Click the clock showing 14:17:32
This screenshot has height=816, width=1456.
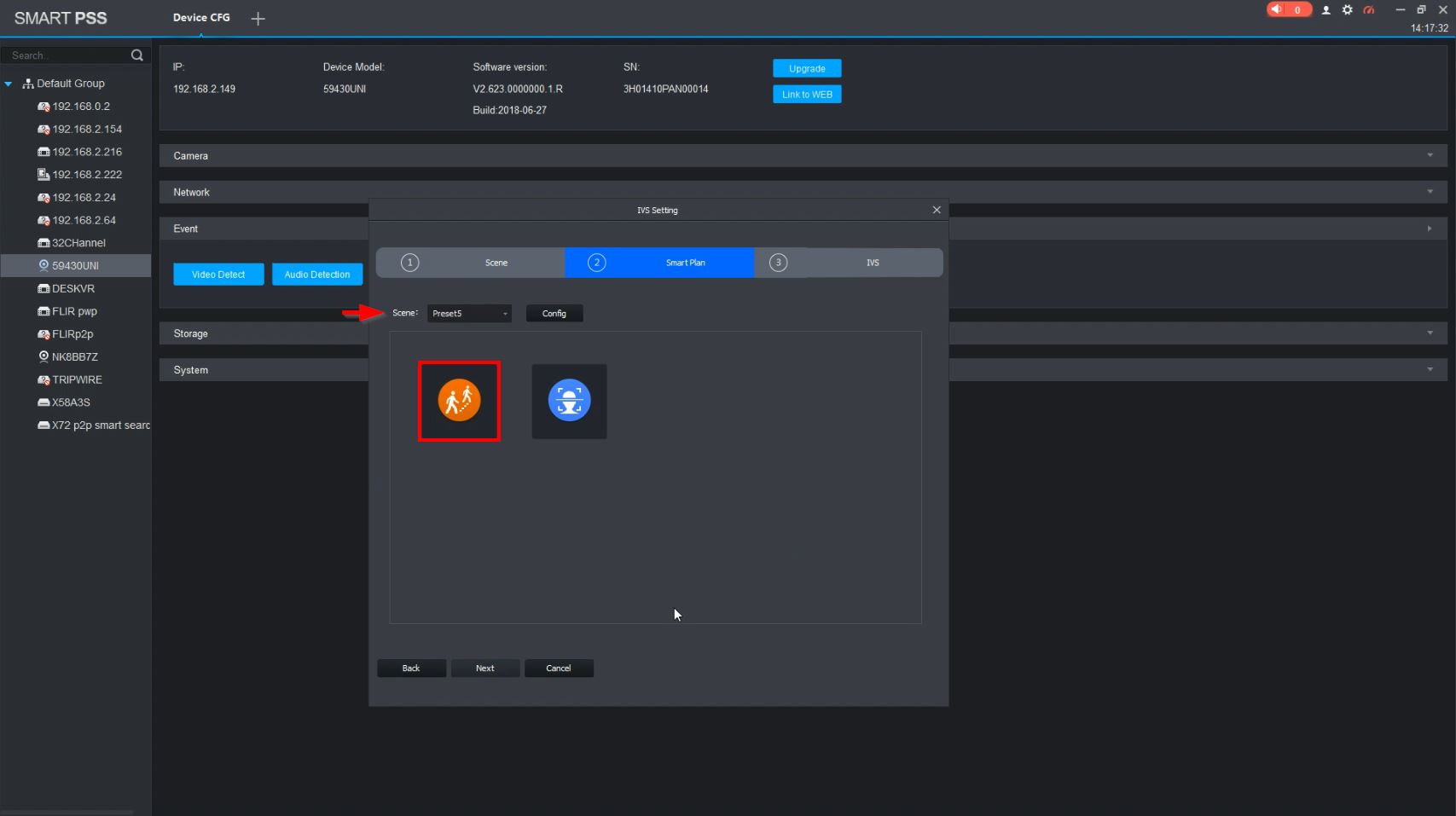pos(1430,28)
